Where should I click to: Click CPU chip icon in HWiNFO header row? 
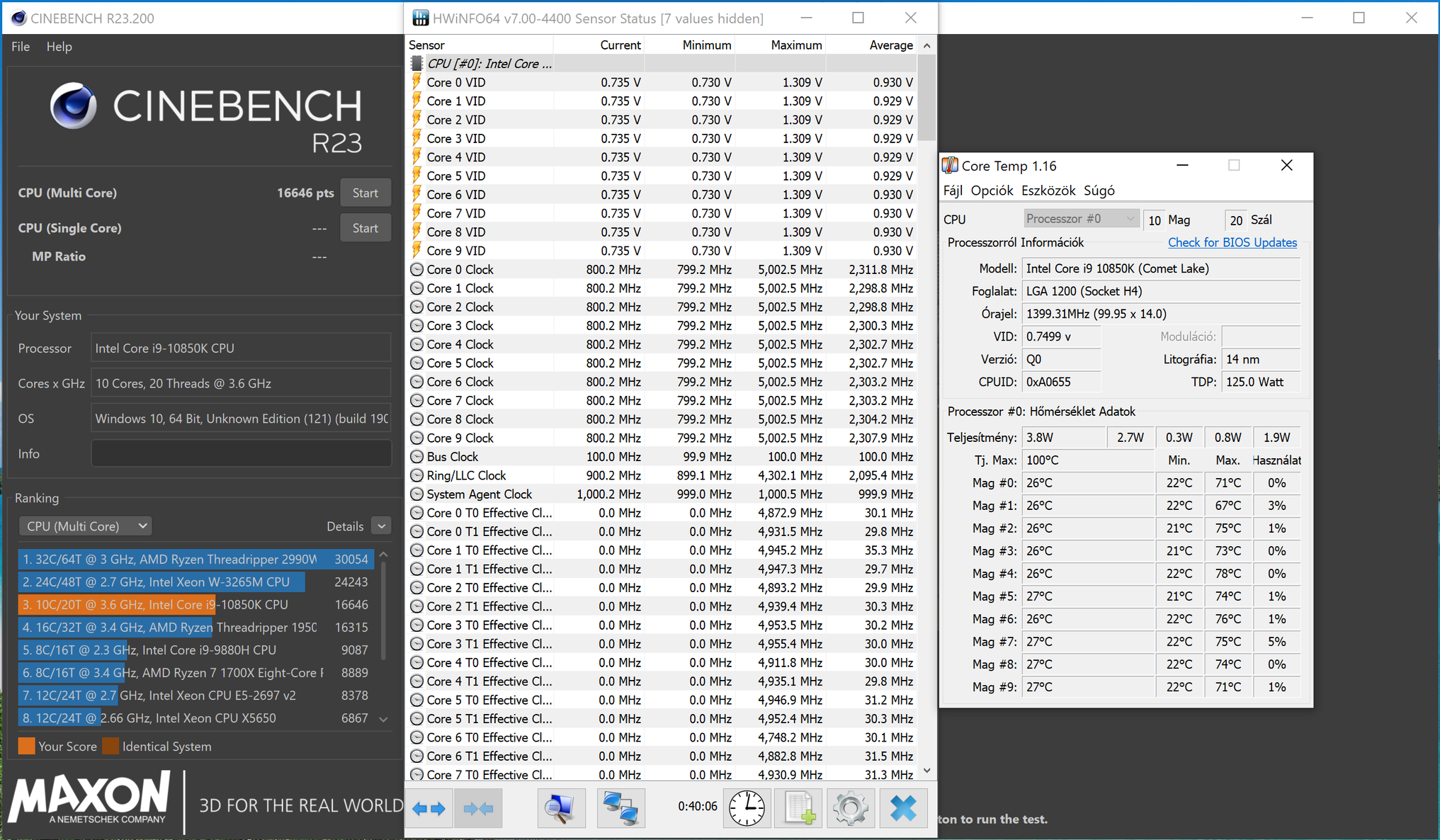(417, 64)
